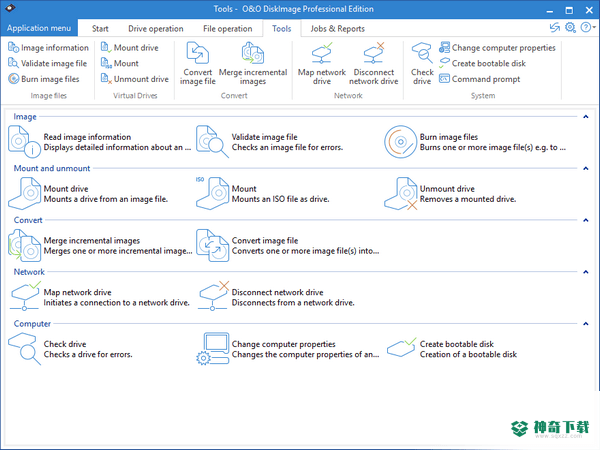Click the settings gear icon in title area
This screenshot has height=450, width=600.
[570, 28]
